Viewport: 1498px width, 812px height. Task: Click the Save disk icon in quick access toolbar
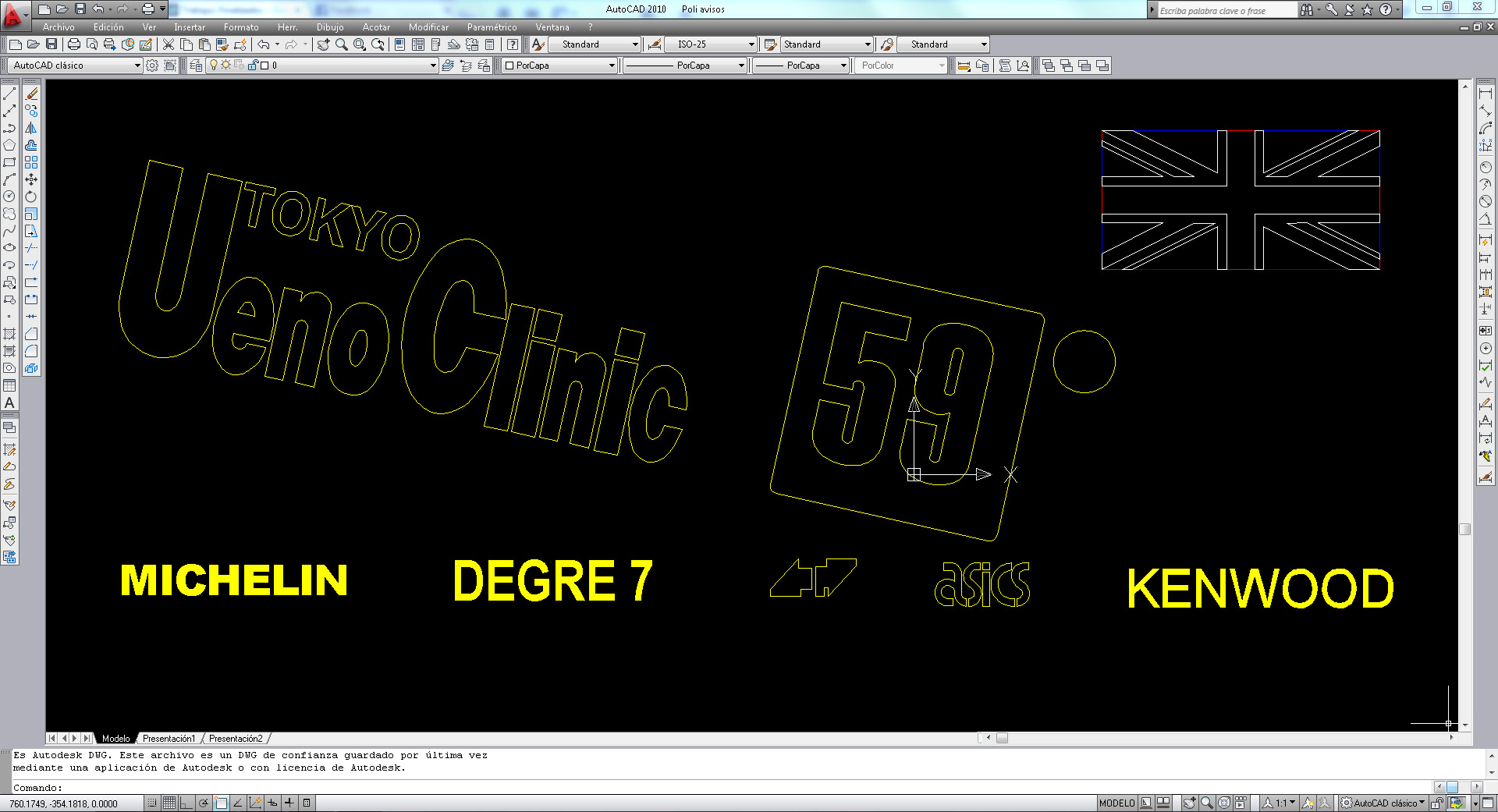80,9
